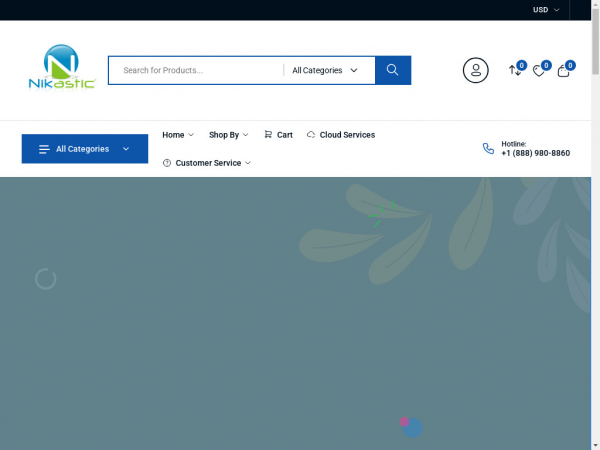
Task: Open the USD currency dropdown
Action: coord(546,10)
